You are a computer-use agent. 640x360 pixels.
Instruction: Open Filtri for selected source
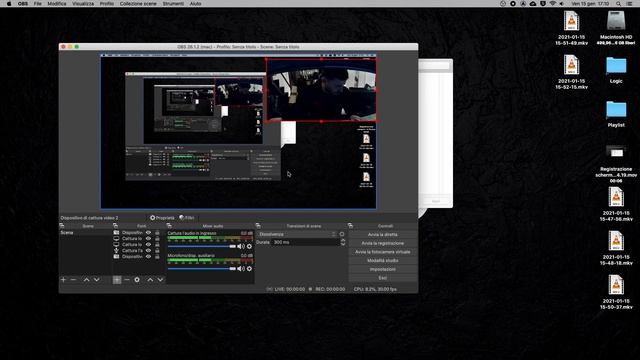(x=187, y=218)
